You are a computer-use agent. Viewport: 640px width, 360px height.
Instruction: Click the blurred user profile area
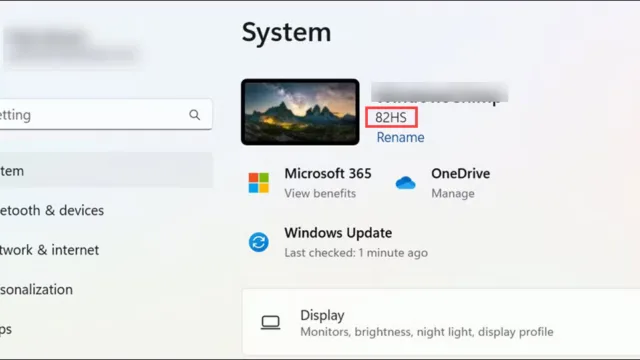coord(73,46)
